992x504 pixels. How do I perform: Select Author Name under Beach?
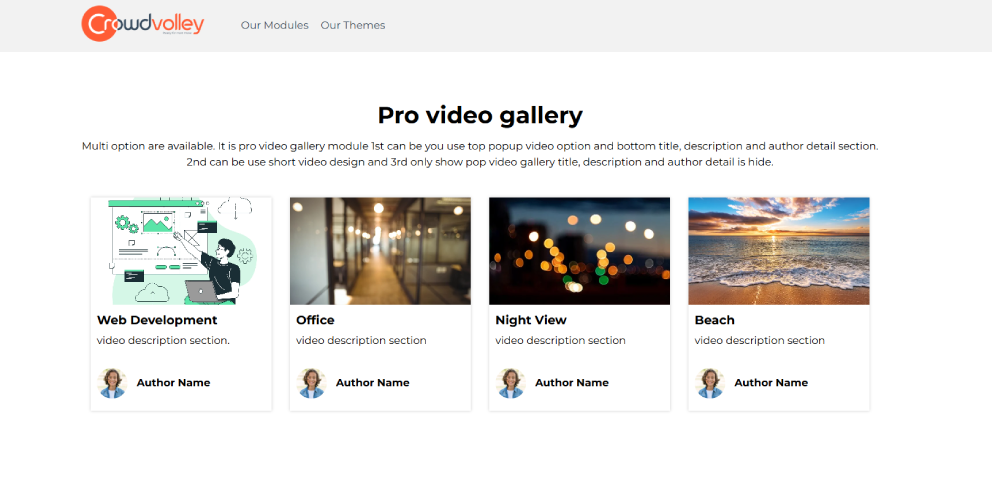click(770, 383)
